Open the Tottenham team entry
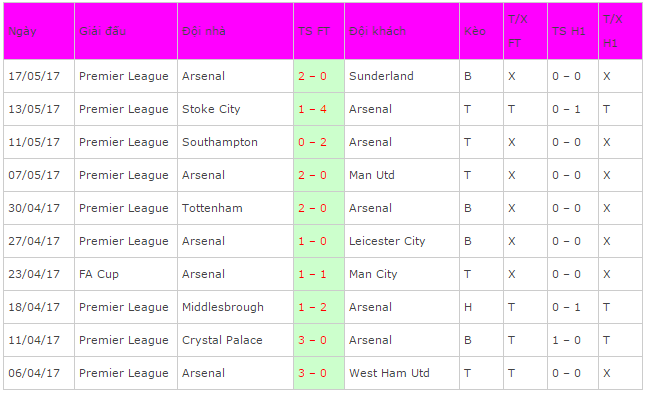Viewport: 648px width, 395px height. 212,208
